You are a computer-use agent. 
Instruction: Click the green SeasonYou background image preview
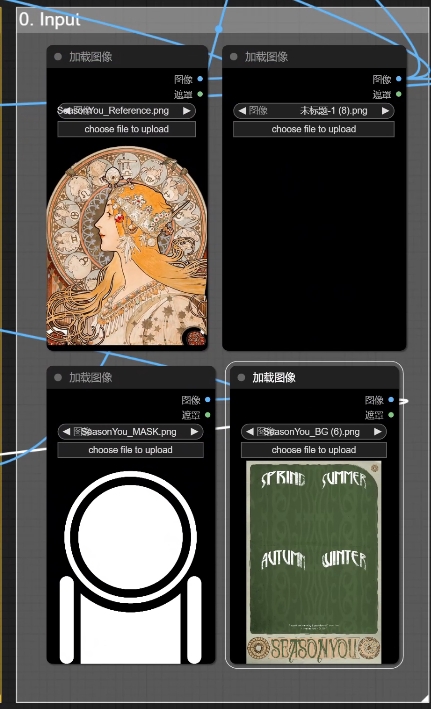[x=314, y=562]
